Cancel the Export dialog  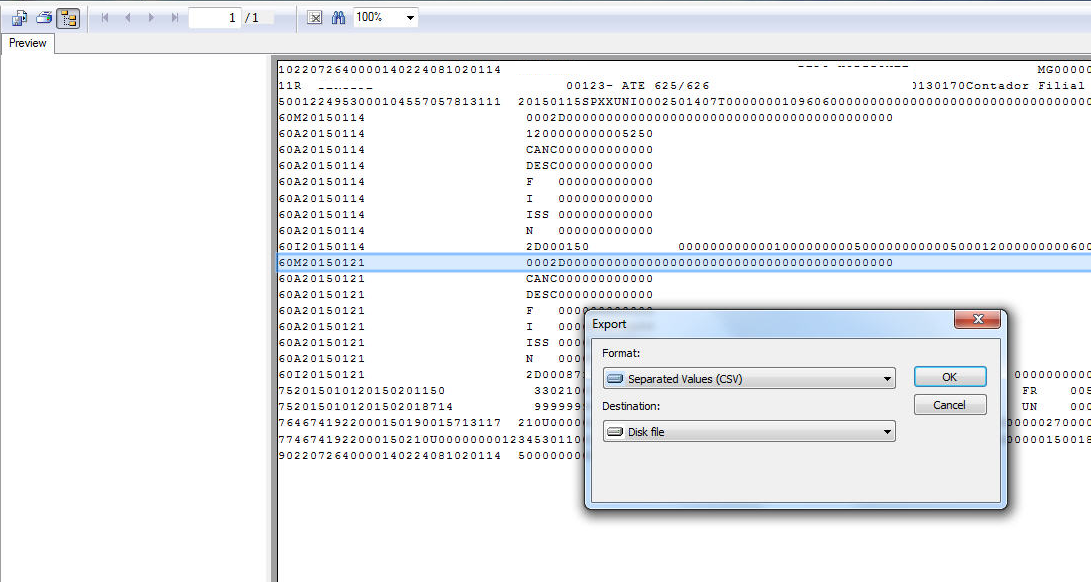pos(949,405)
